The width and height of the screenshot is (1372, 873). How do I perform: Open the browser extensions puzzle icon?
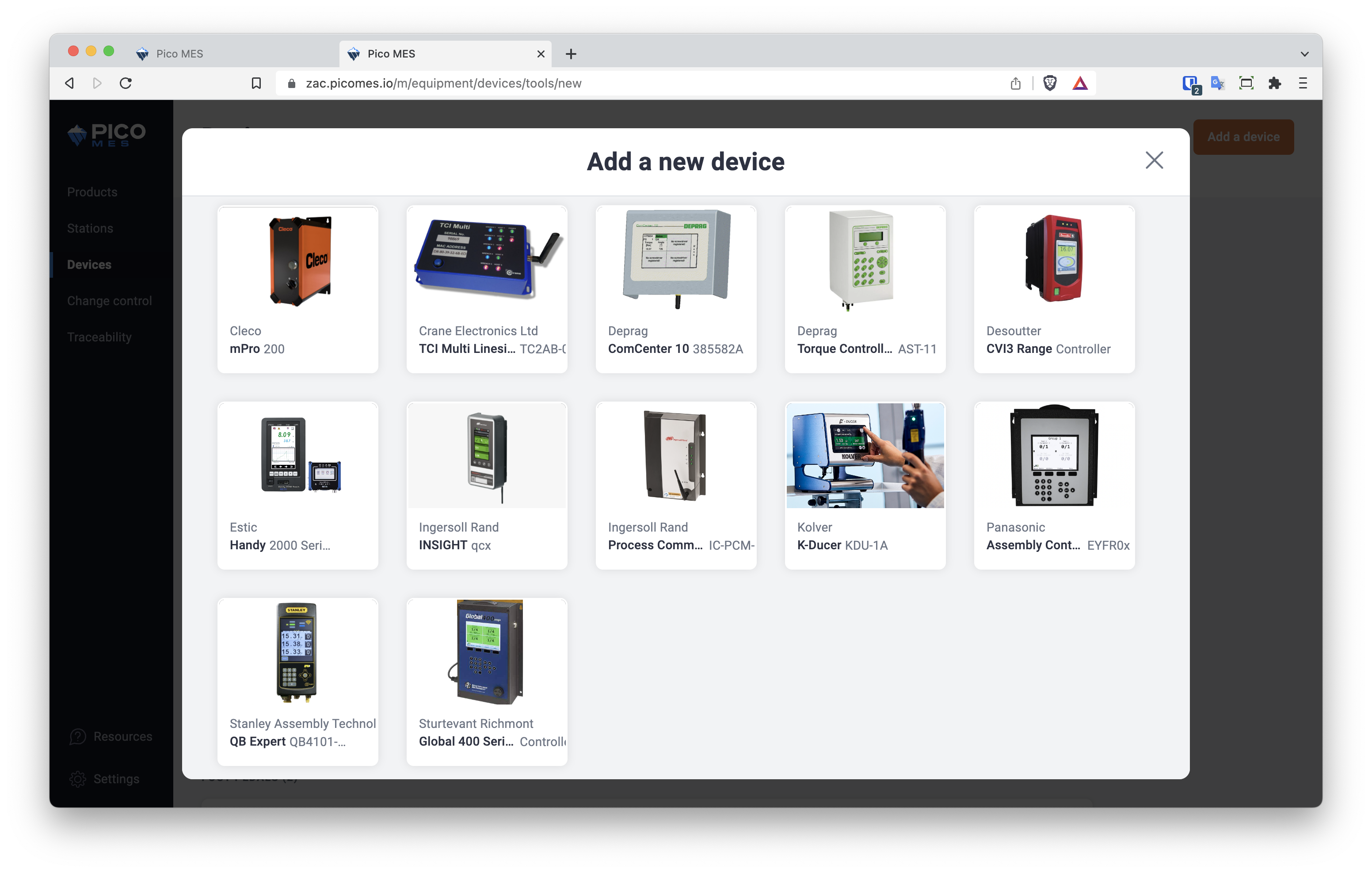click(1274, 83)
